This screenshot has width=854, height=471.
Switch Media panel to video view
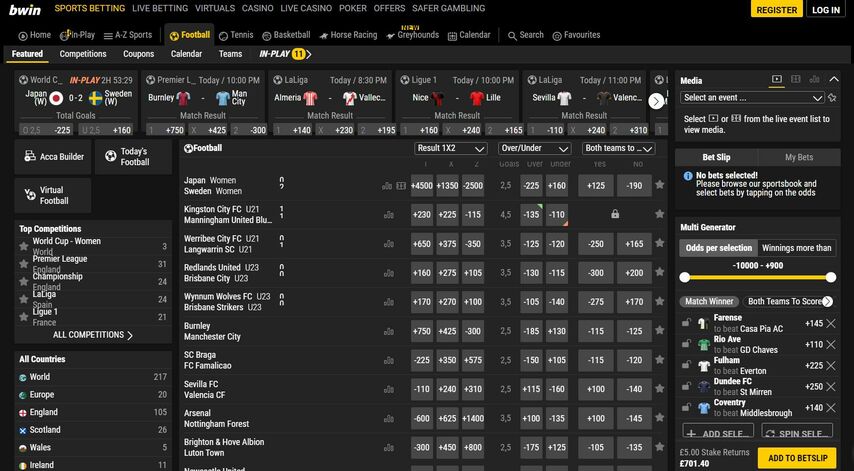(x=777, y=79)
